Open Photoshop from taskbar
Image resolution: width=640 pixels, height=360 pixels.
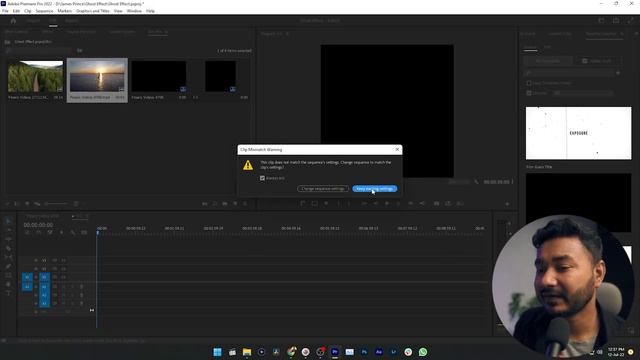[x=364, y=352]
